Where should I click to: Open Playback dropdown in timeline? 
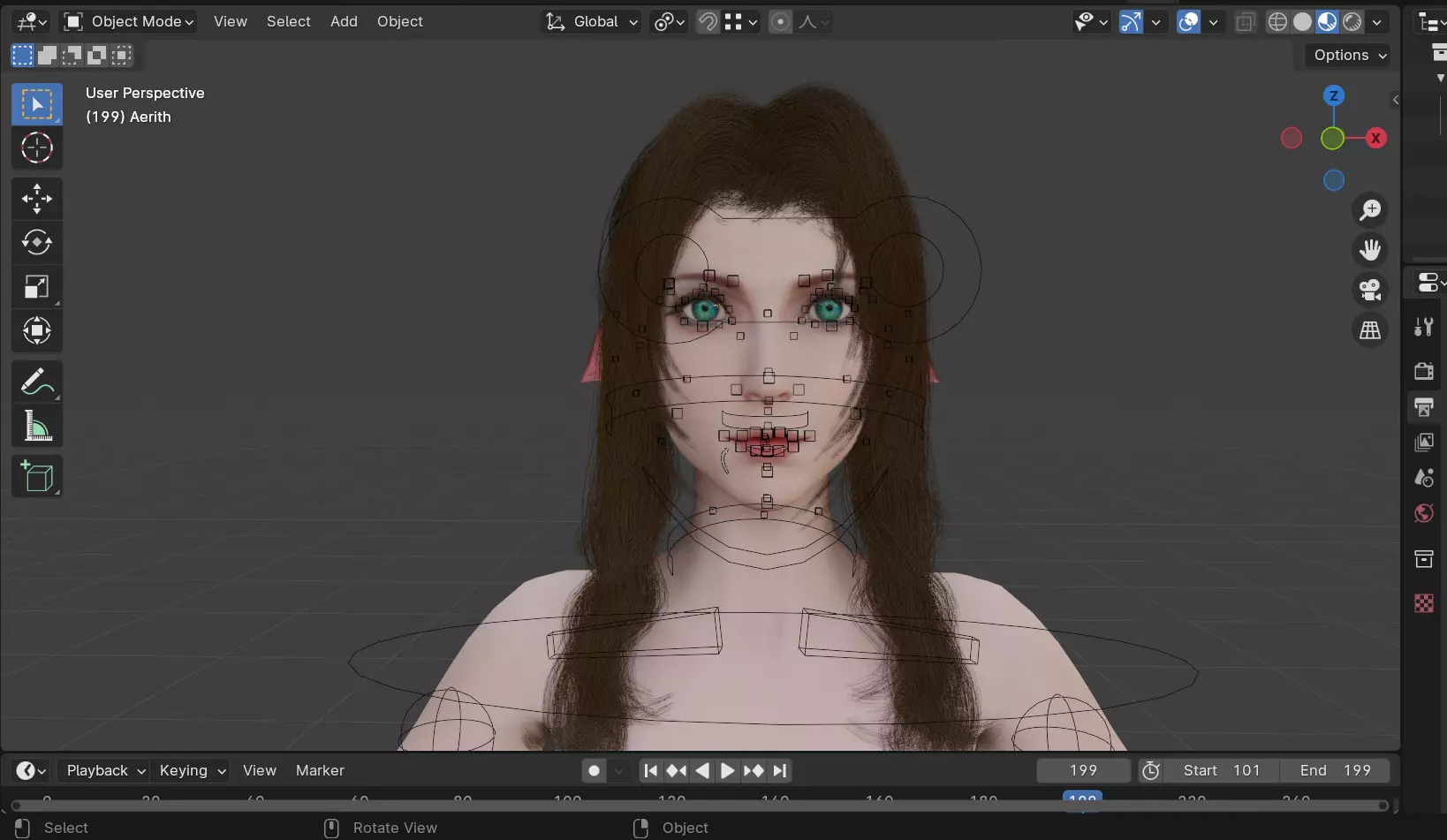[105, 771]
